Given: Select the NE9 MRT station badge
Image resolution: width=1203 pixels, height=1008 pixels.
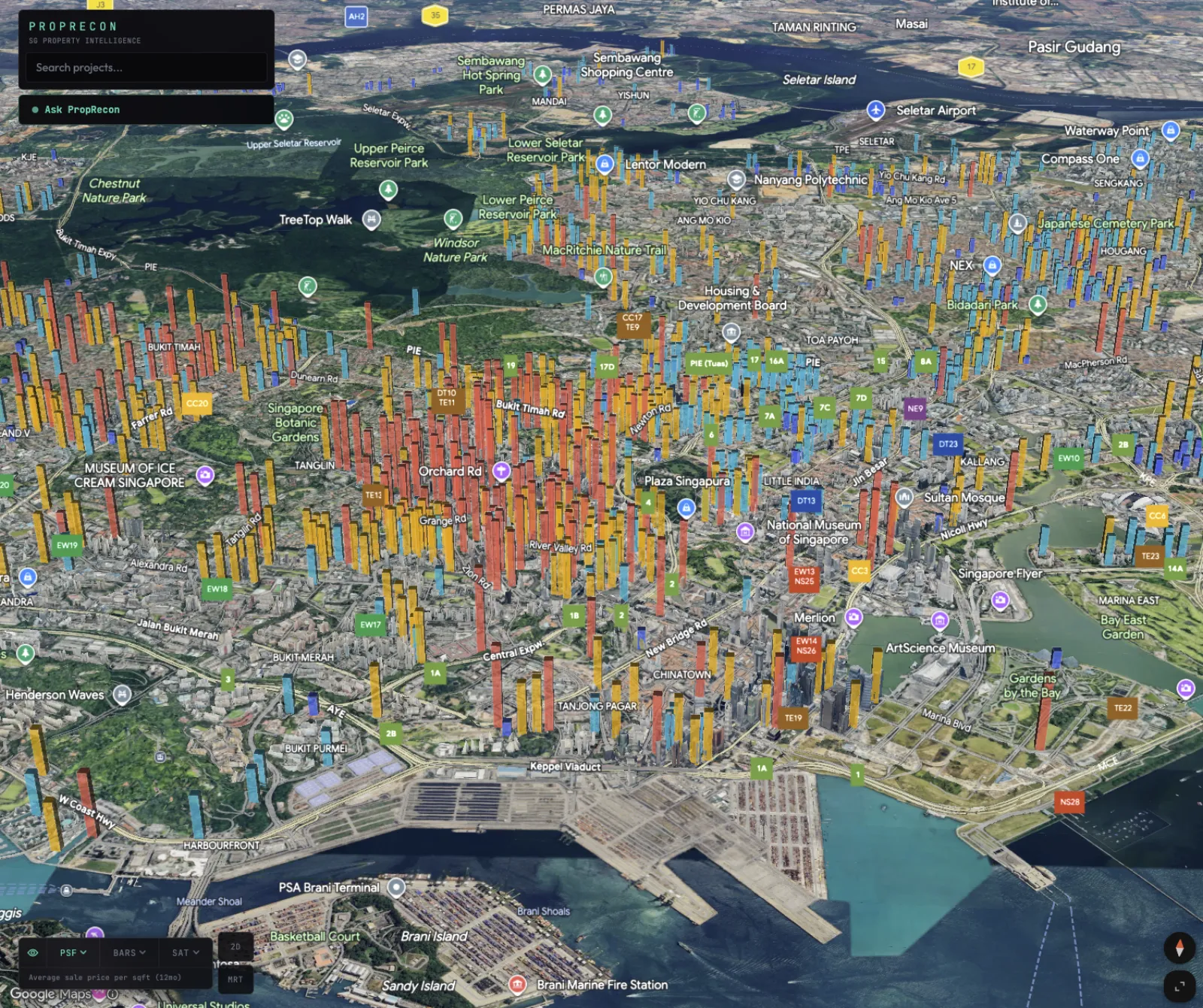Looking at the screenshot, I should (x=915, y=409).
